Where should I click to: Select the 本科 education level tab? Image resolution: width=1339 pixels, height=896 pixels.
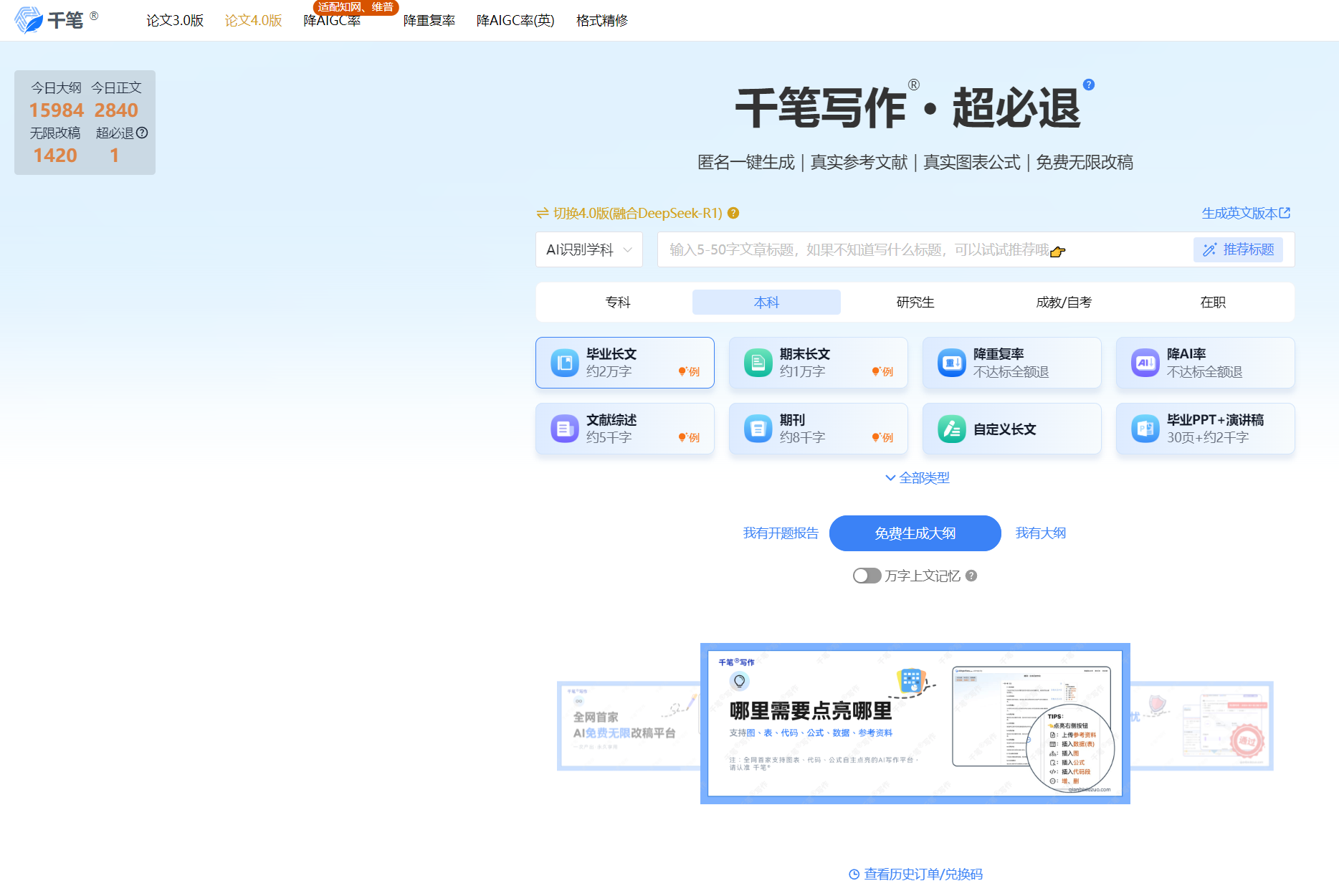pos(766,302)
